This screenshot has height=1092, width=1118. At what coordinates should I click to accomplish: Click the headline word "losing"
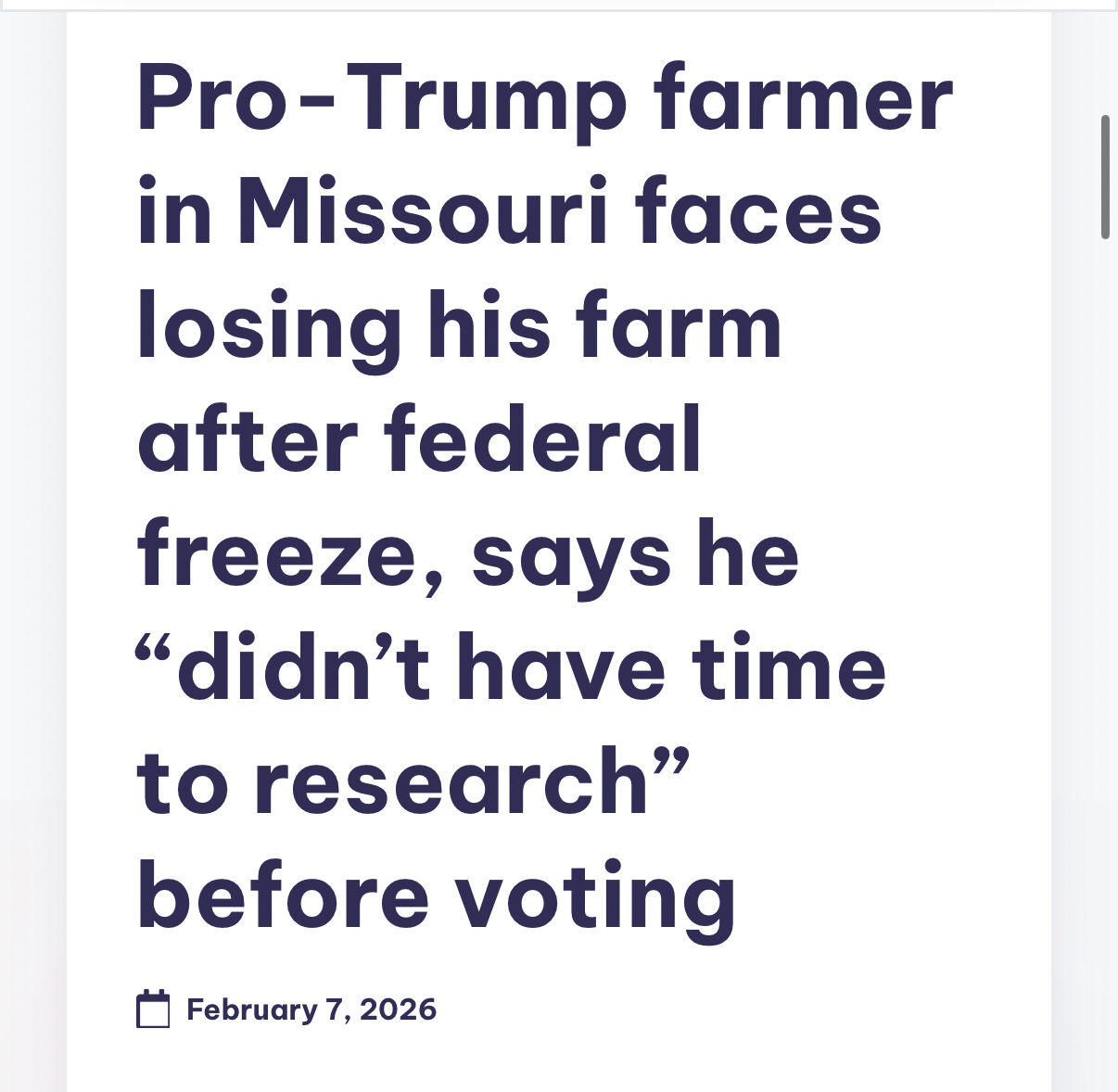pyautogui.click(x=269, y=329)
